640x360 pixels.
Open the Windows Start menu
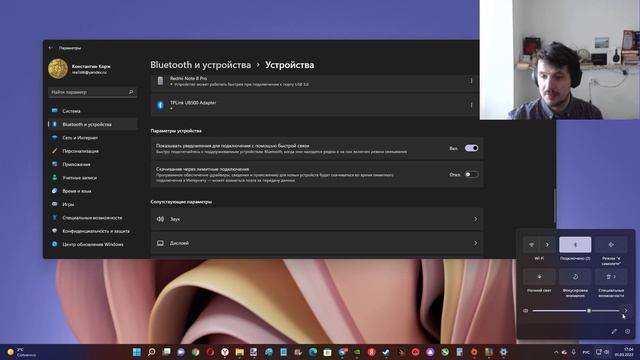[137, 352]
